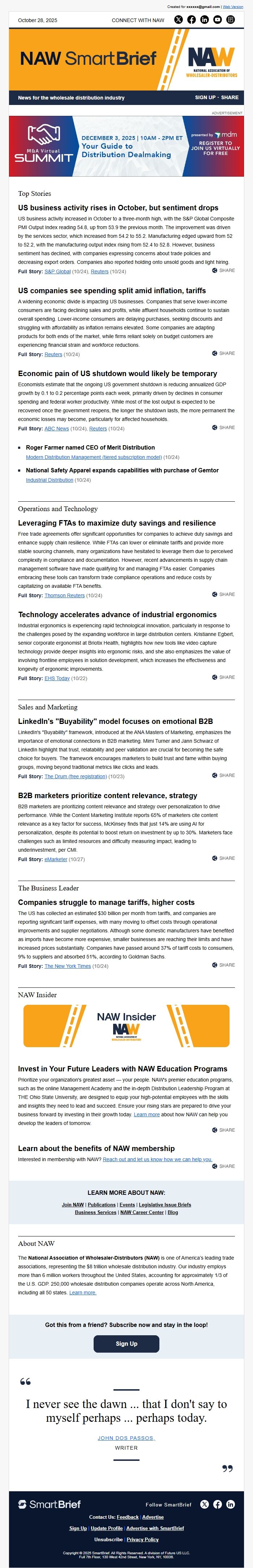Click SIGN UP in the header bar
Image resolution: width=253 pixels, height=1568 pixels.
[x=205, y=97]
